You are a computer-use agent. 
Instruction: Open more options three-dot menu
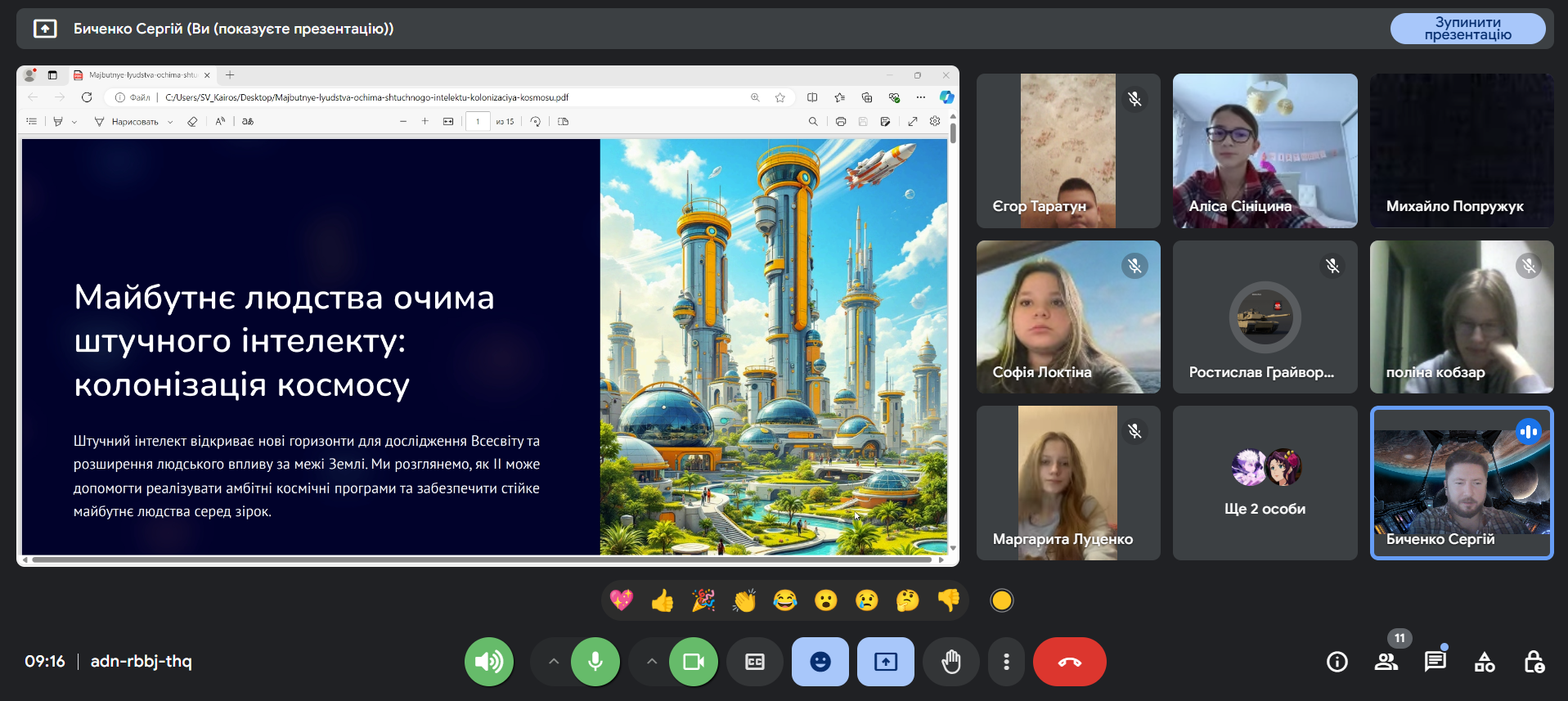coord(1006,662)
